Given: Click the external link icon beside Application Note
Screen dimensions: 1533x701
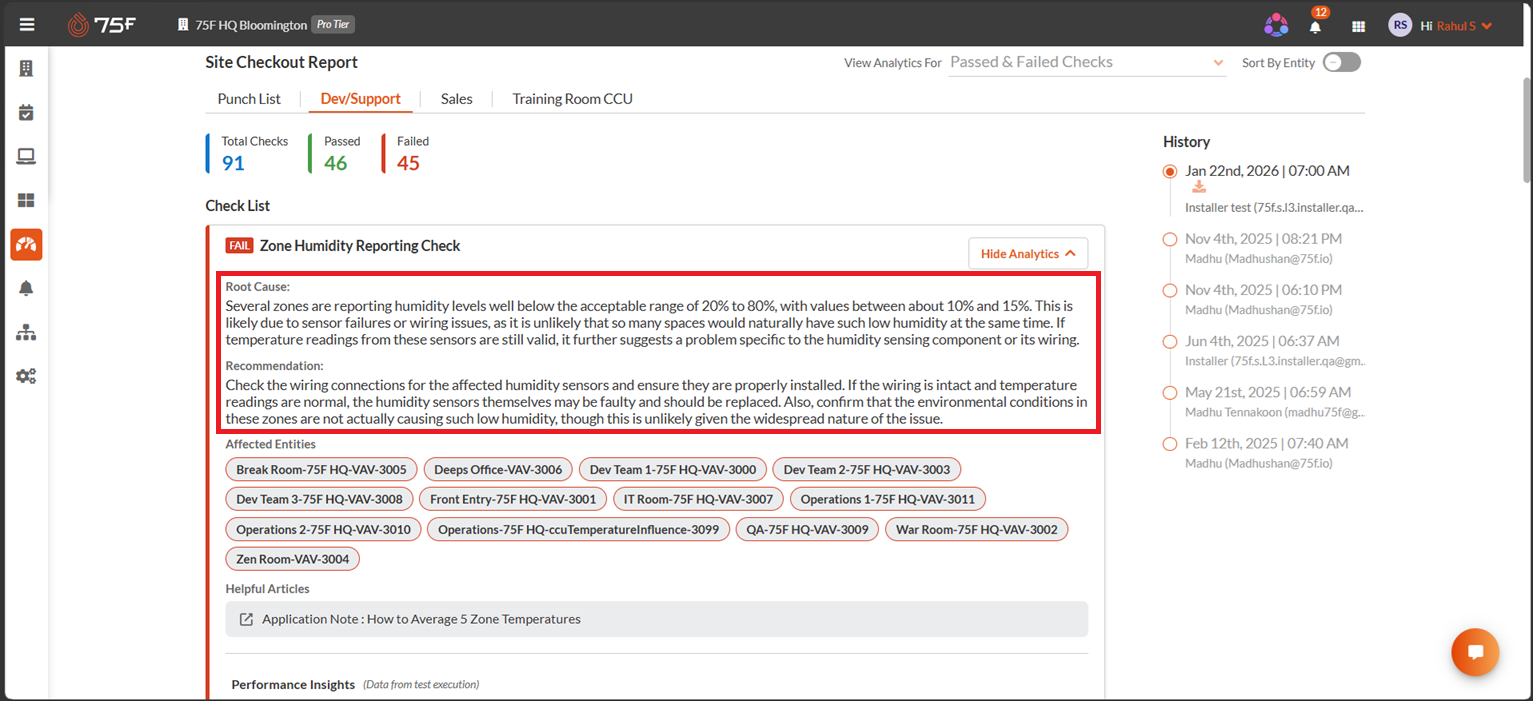Looking at the screenshot, I should click(246, 619).
